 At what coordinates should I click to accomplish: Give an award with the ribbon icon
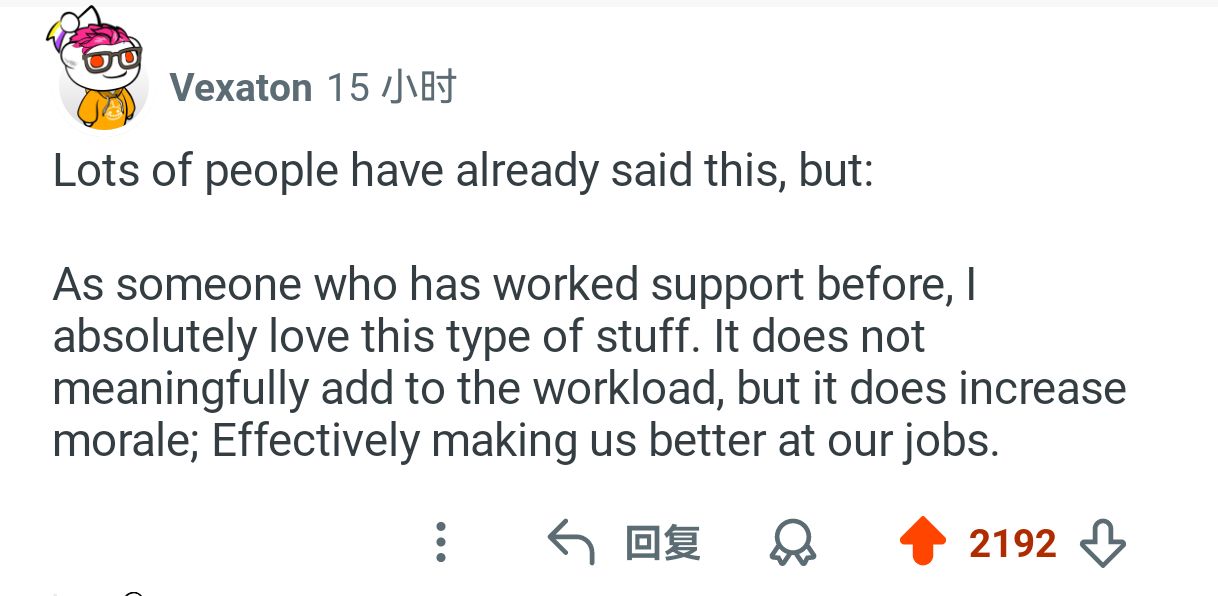click(x=792, y=544)
